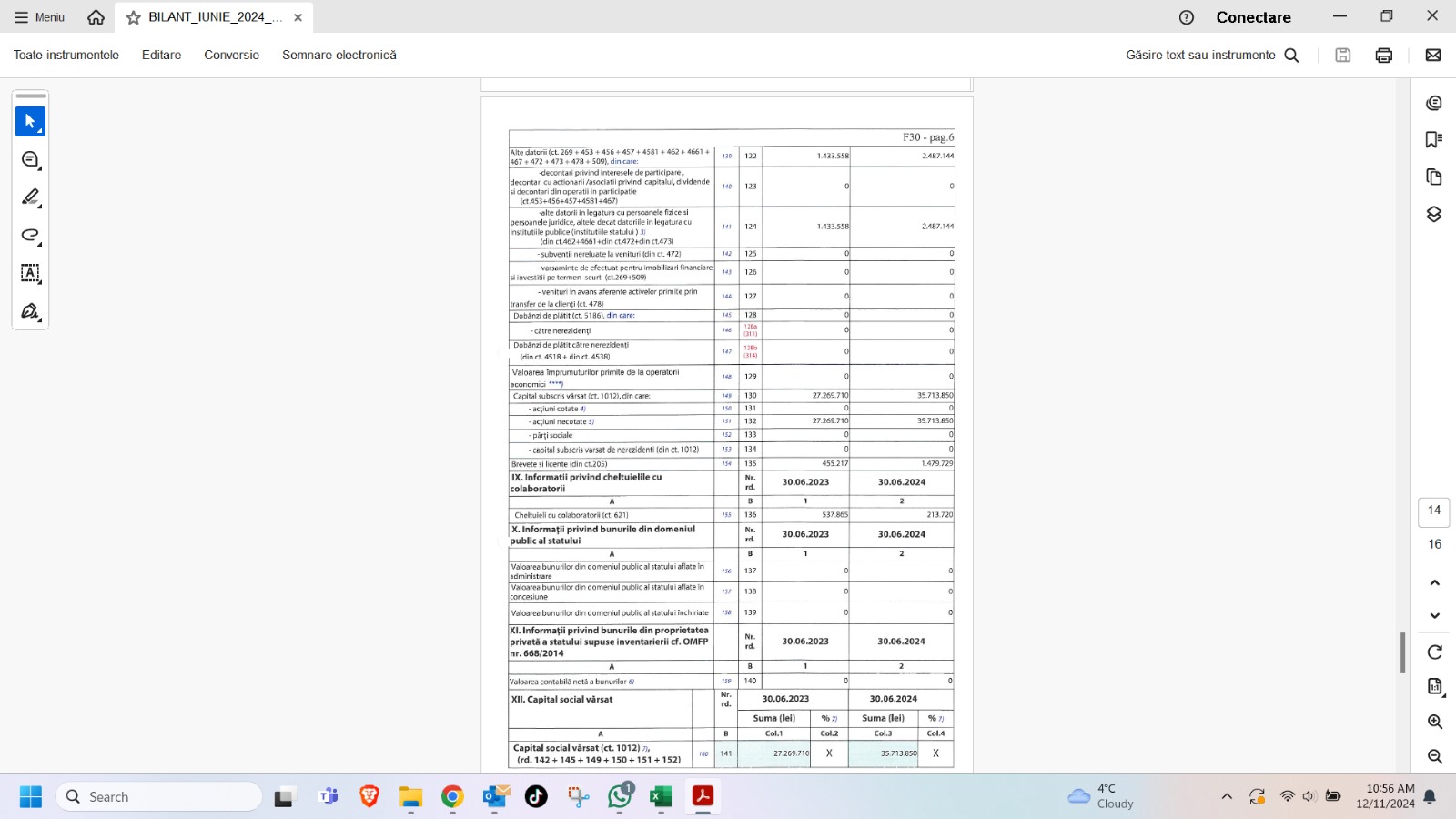Expand hidden system tray icons

click(x=1227, y=797)
